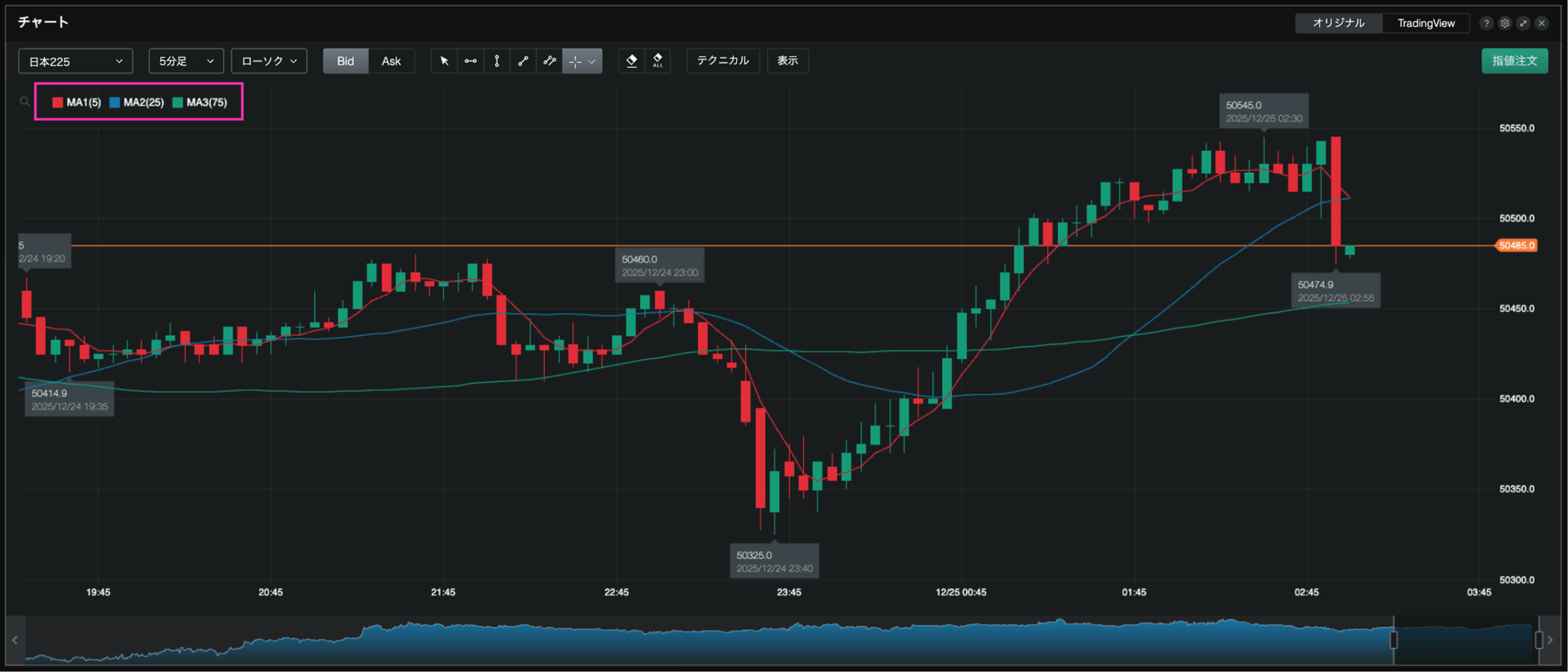Select the vertical line drawing tool
This screenshot has width=1568, height=672.
point(497,61)
